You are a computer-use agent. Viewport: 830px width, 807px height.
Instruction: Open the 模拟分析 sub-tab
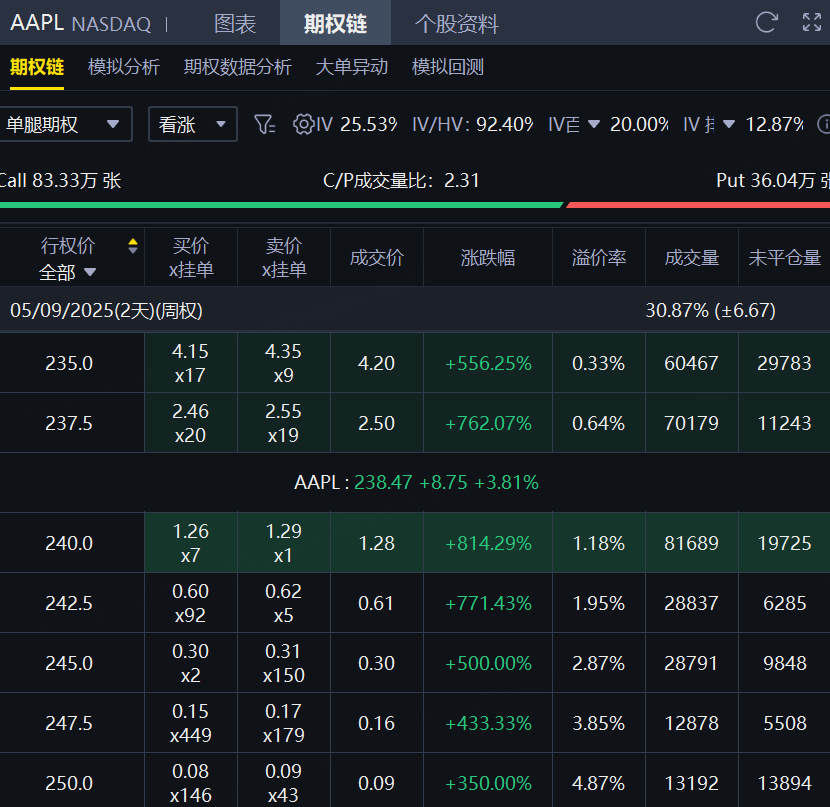click(124, 67)
